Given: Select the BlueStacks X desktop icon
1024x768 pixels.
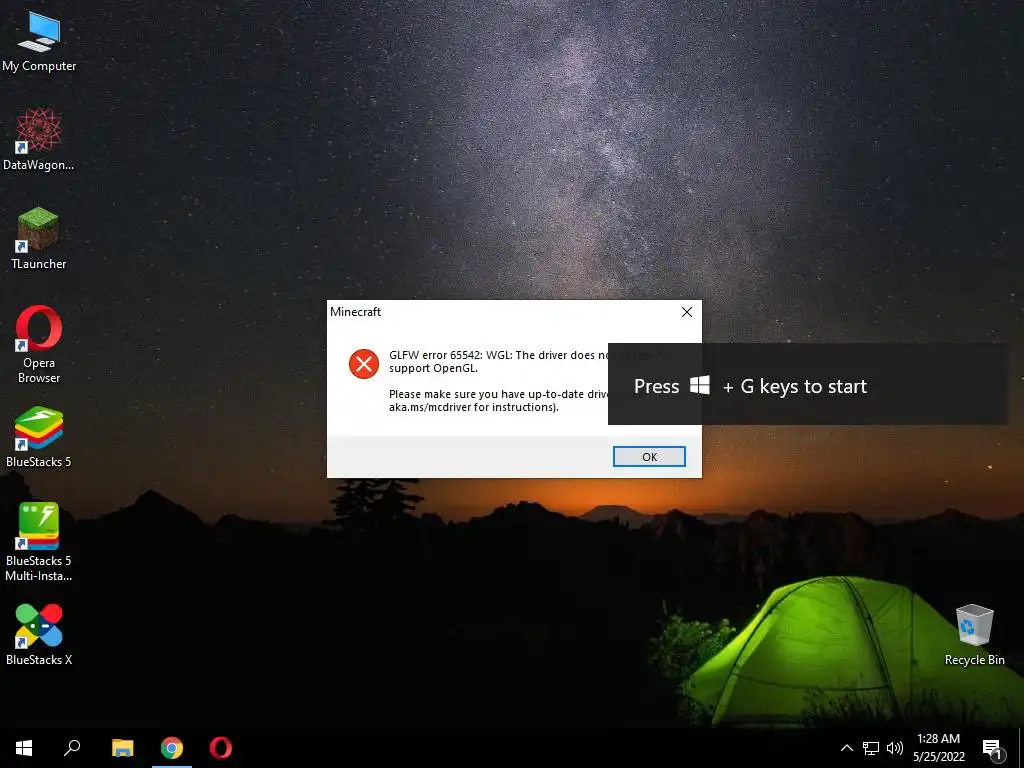Looking at the screenshot, I should click(x=39, y=635).
